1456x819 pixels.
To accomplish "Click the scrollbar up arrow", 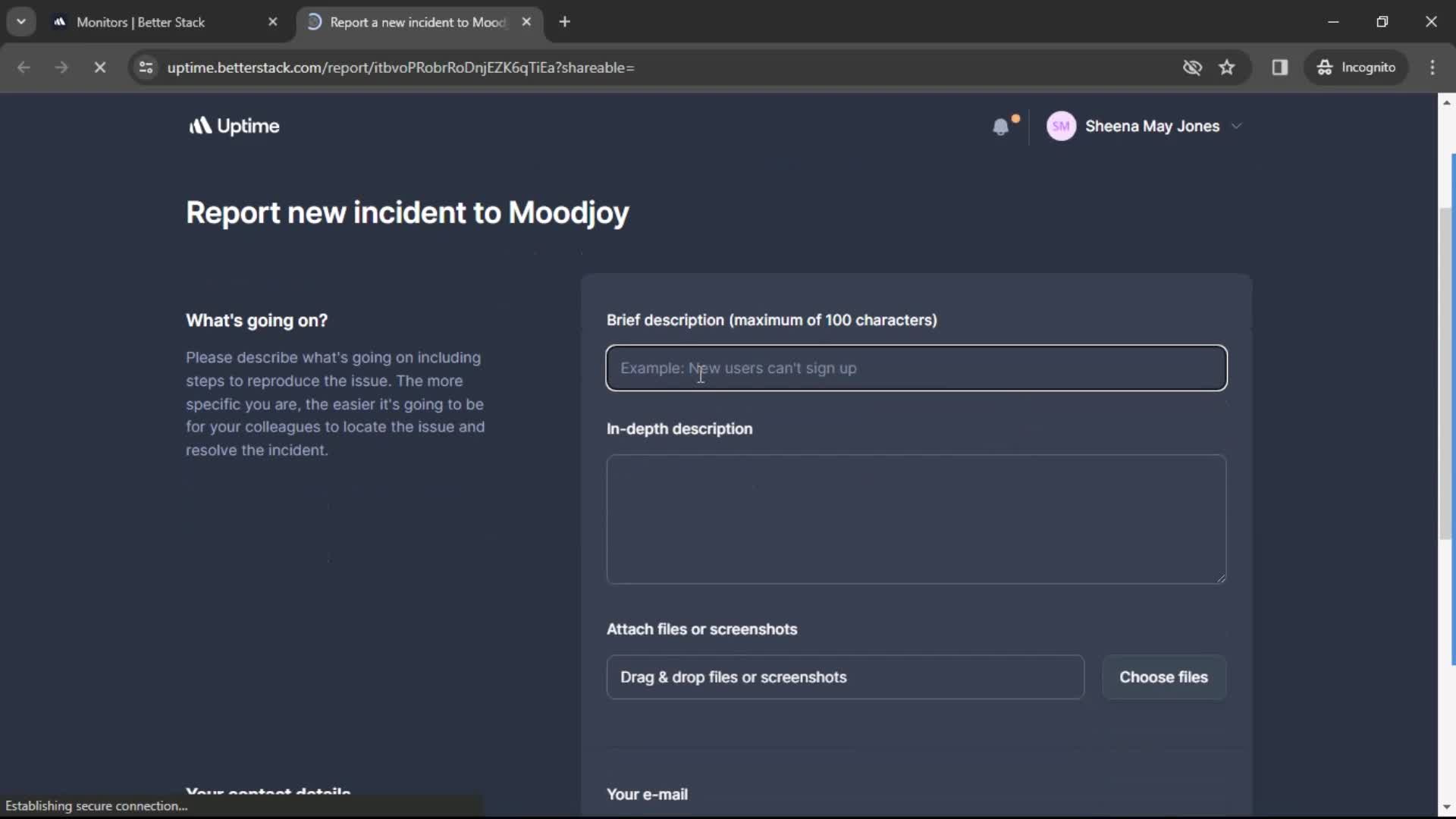I will pos(1446,102).
